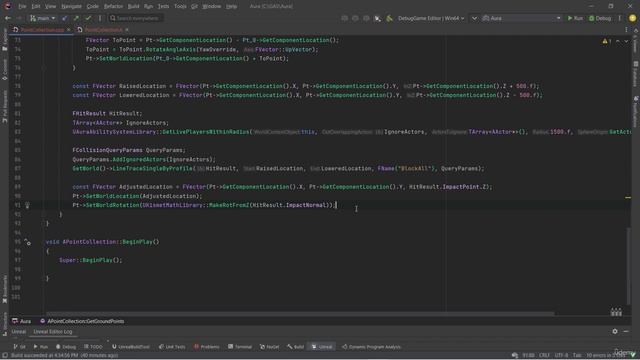Image resolution: width=640 pixels, height=360 pixels.
Task: Open the Terminal tool window
Action: pyautogui.click(x=240, y=347)
